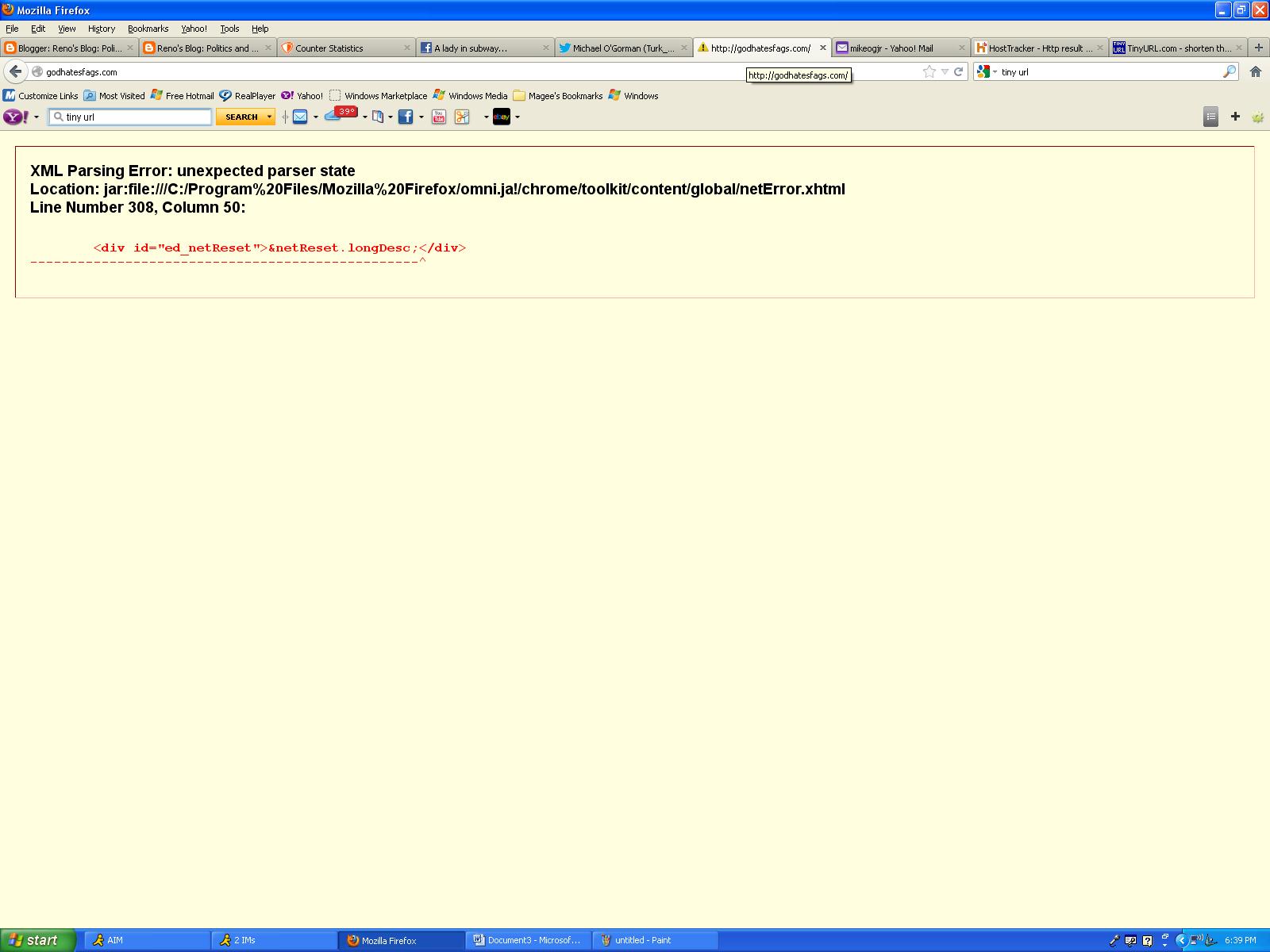Expand the Yahoo! logo dropdown arrow
Image resolution: width=1270 pixels, height=952 pixels.
click(x=37, y=117)
